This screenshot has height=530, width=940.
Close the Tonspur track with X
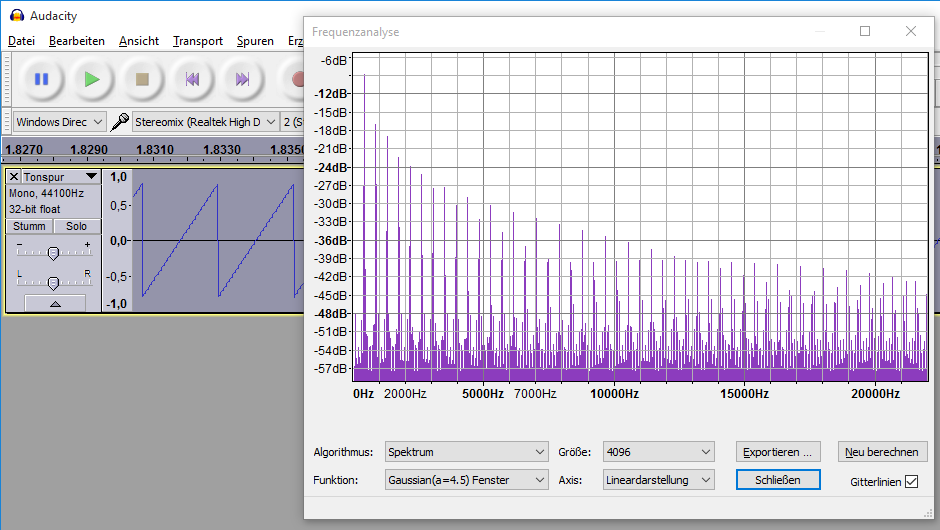tap(13, 177)
